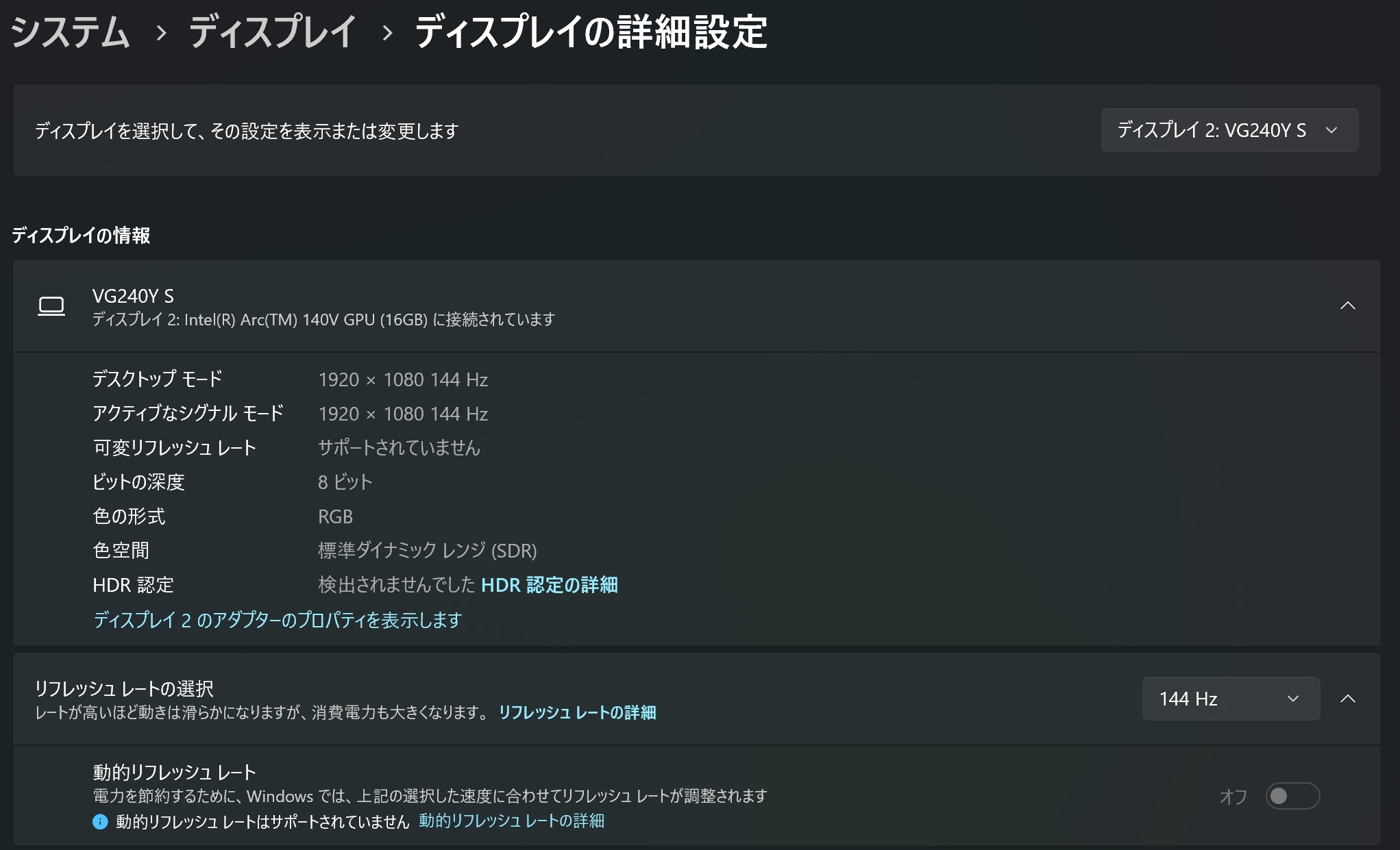Viewport: 1400px width, 850px height.
Task: Click the monitor icon beside VG240Y S
Action: 51,305
